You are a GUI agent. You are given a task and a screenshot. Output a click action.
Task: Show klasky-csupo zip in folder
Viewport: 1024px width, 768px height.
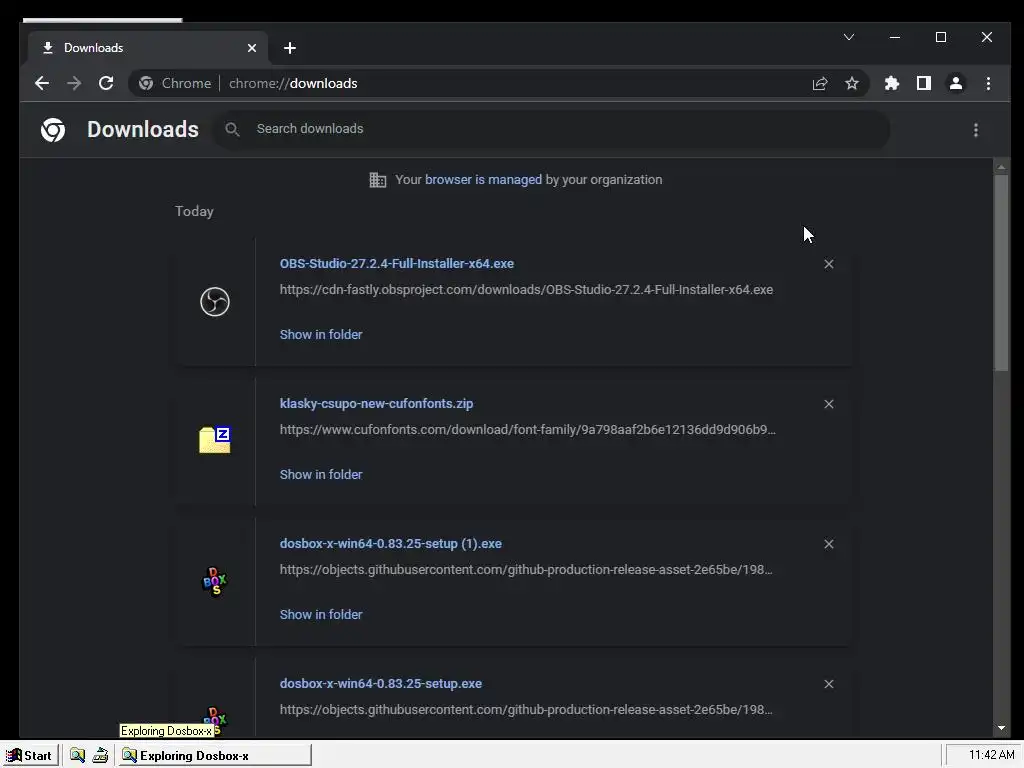pyautogui.click(x=321, y=475)
